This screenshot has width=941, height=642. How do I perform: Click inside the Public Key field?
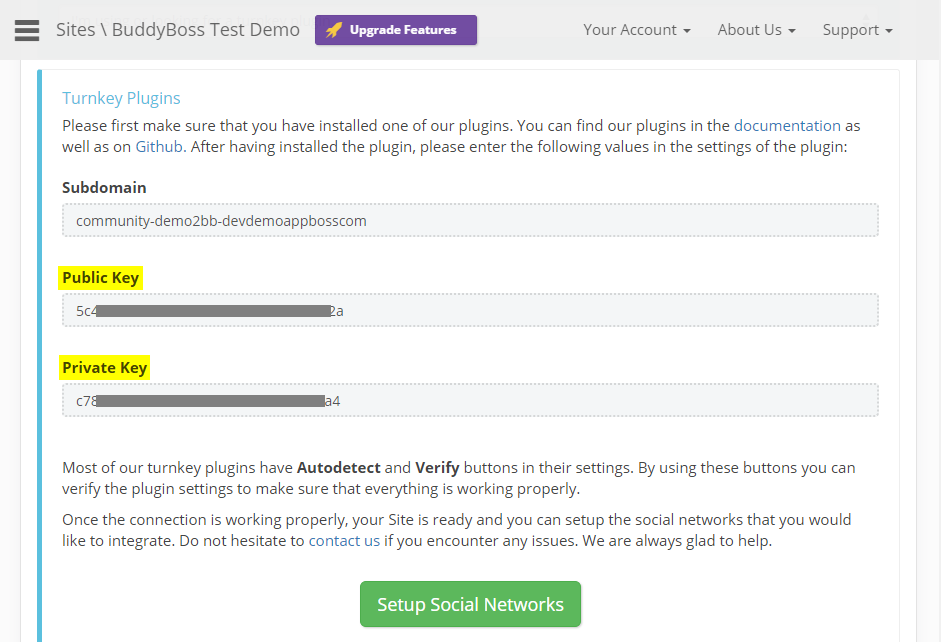470,310
